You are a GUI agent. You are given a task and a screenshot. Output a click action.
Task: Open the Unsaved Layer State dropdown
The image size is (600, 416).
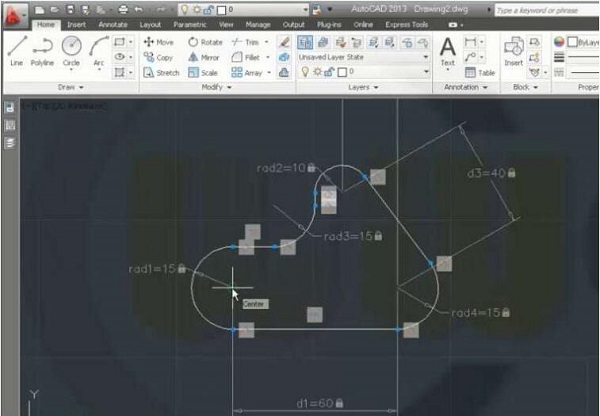(364, 57)
